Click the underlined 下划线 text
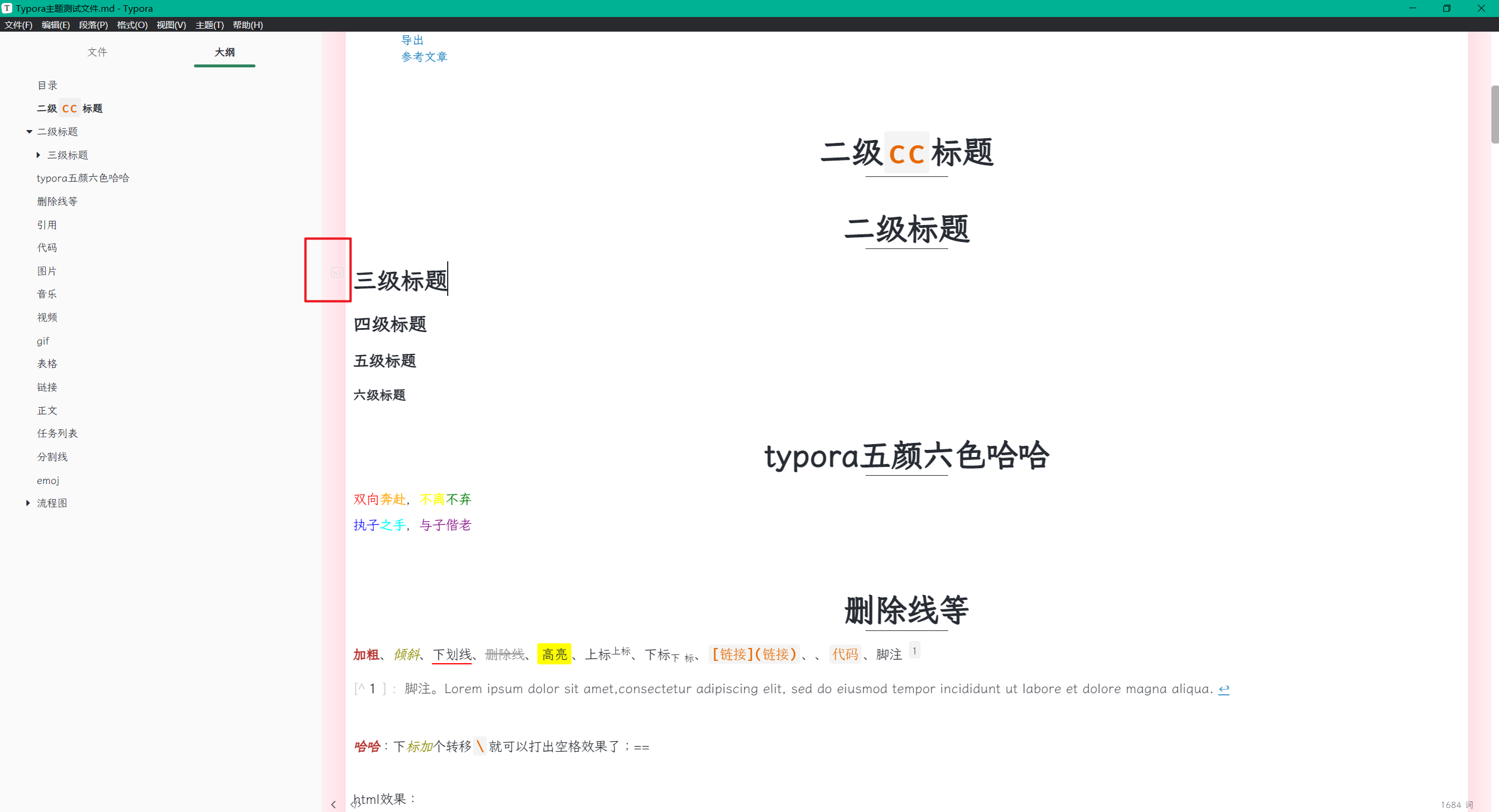Image resolution: width=1499 pixels, height=812 pixels. pyautogui.click(x=452, y=654)
